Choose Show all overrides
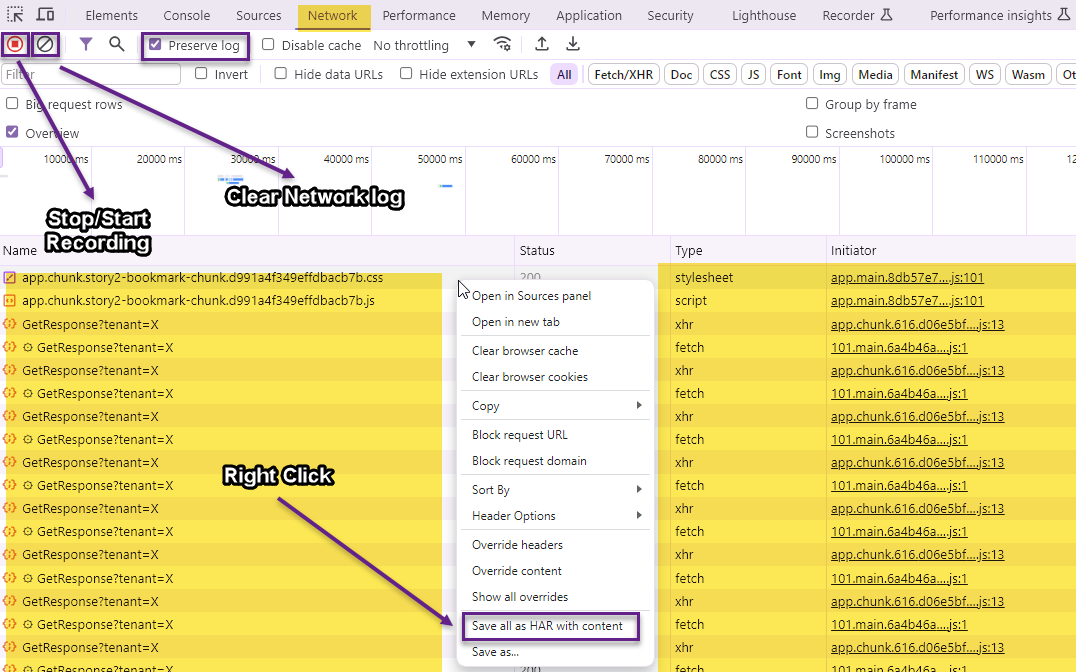1076x672 pixels. coord(555,596)
